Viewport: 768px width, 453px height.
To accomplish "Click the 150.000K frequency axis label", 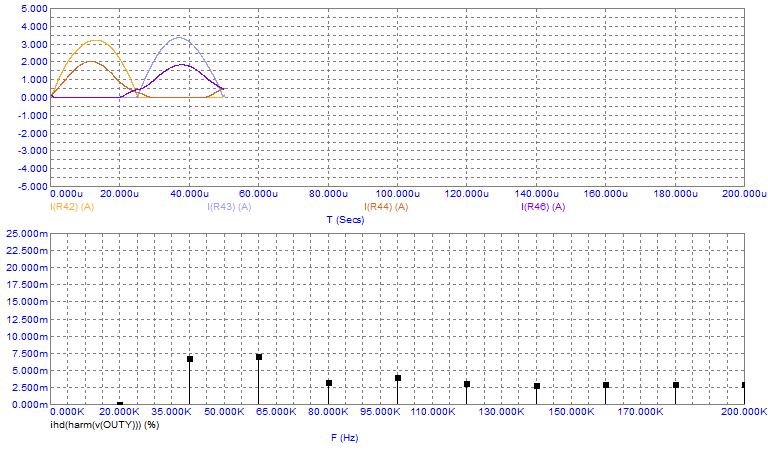I will 572,412.
